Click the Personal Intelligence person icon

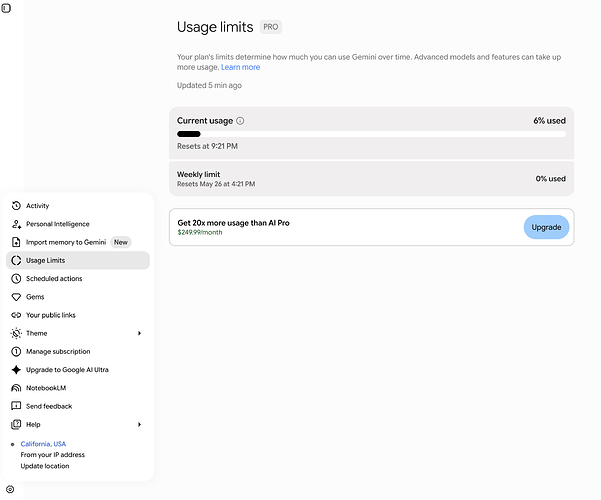[x=16, y=224]
